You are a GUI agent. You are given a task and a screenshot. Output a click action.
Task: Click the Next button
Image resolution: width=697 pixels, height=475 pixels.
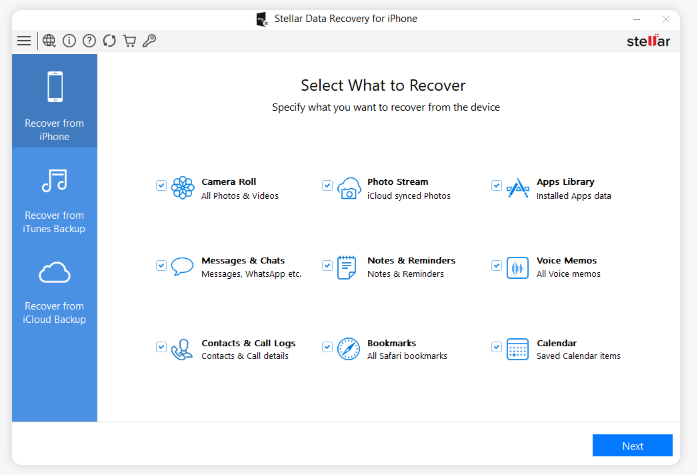tap(633, 445)
